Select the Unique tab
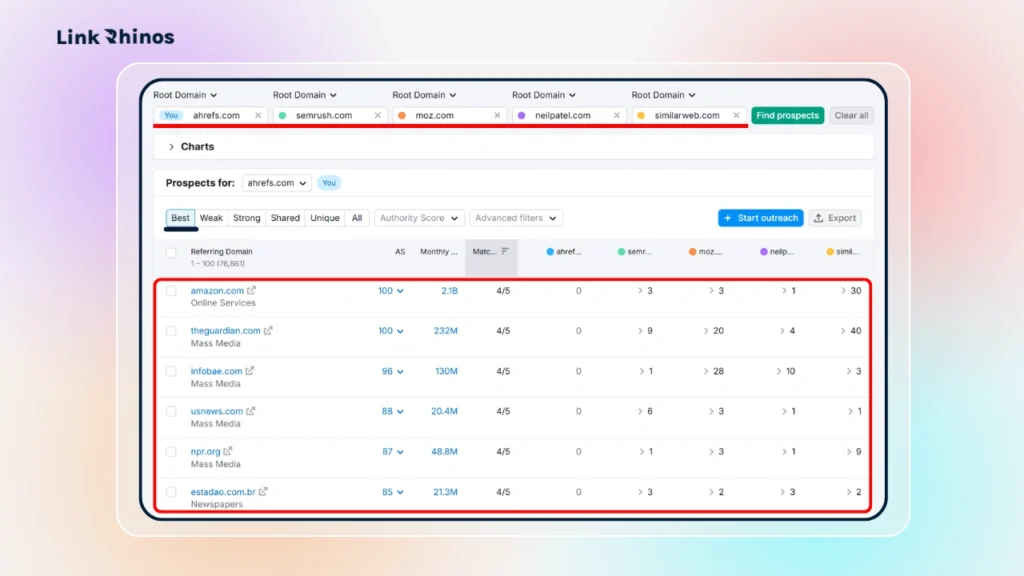Image resolution: width=1024 pixels, height=576 pixels. click(325, 218)
